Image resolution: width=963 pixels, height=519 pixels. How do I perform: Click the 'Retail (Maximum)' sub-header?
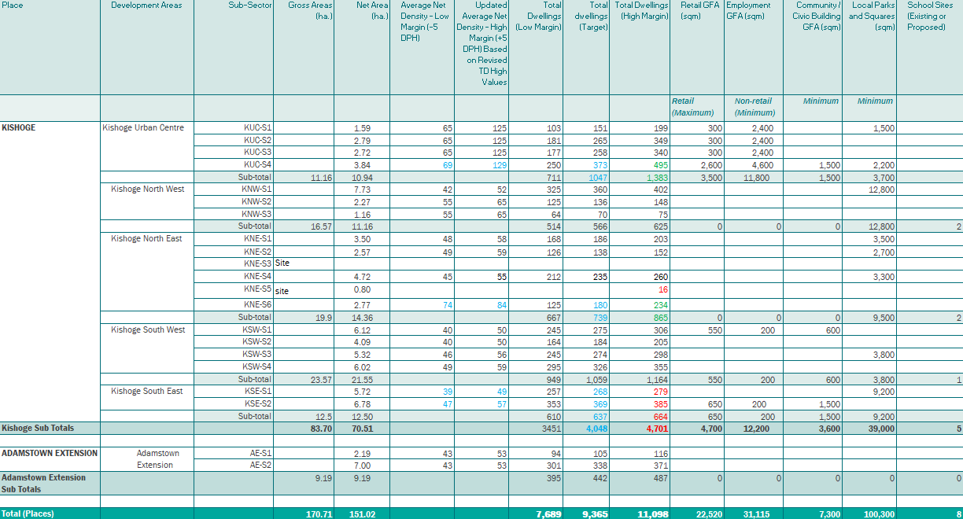tap(692, 107)
